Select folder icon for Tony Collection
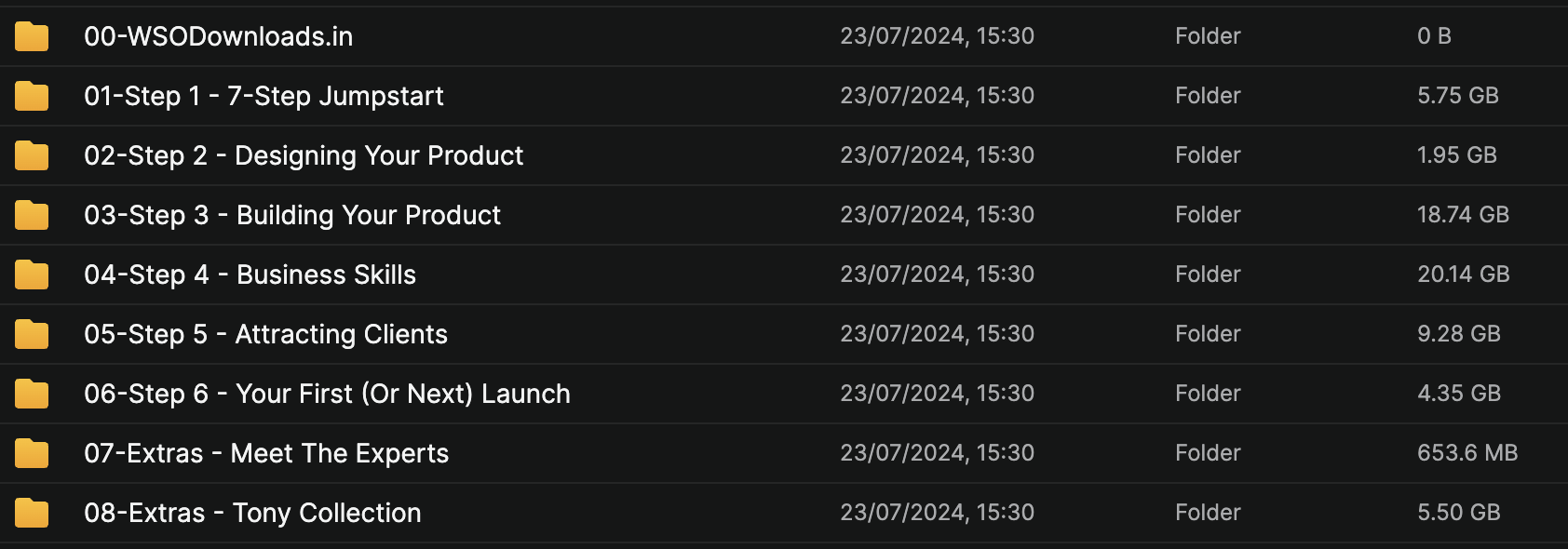1568x549 pixels. 32,513
